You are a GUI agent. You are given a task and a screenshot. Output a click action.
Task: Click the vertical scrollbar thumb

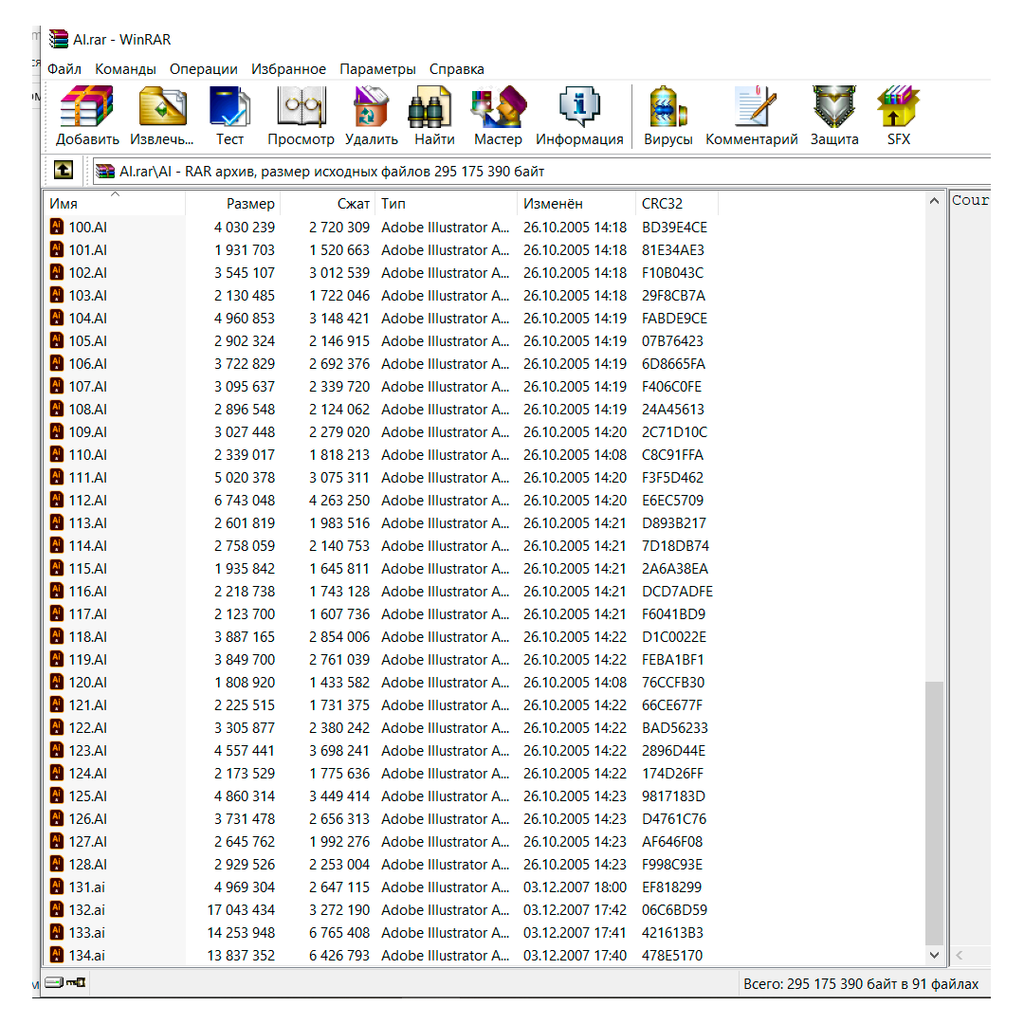tap(935, 812)
